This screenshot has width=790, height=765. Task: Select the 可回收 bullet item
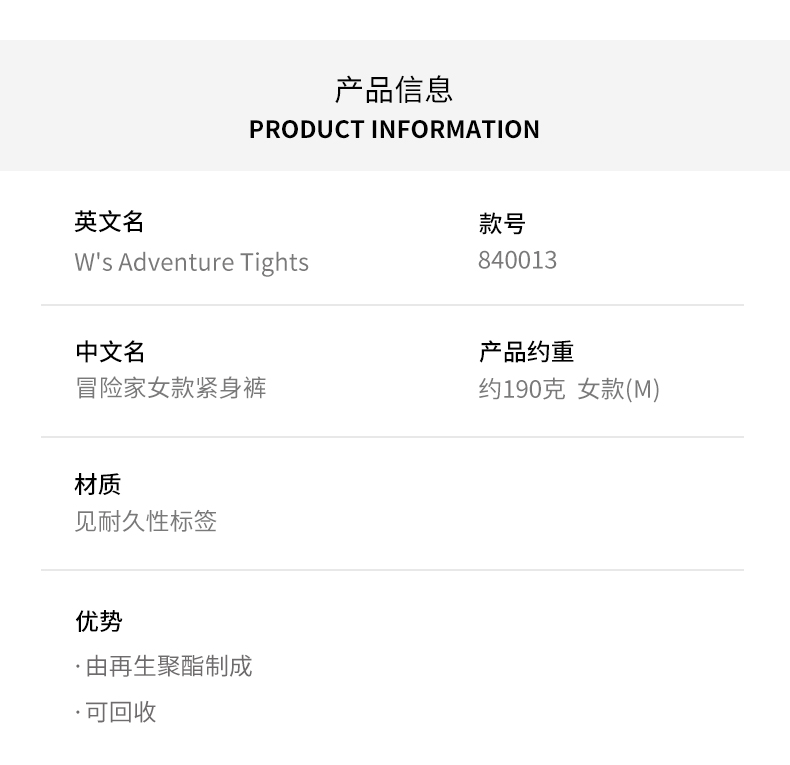point(120,712)
